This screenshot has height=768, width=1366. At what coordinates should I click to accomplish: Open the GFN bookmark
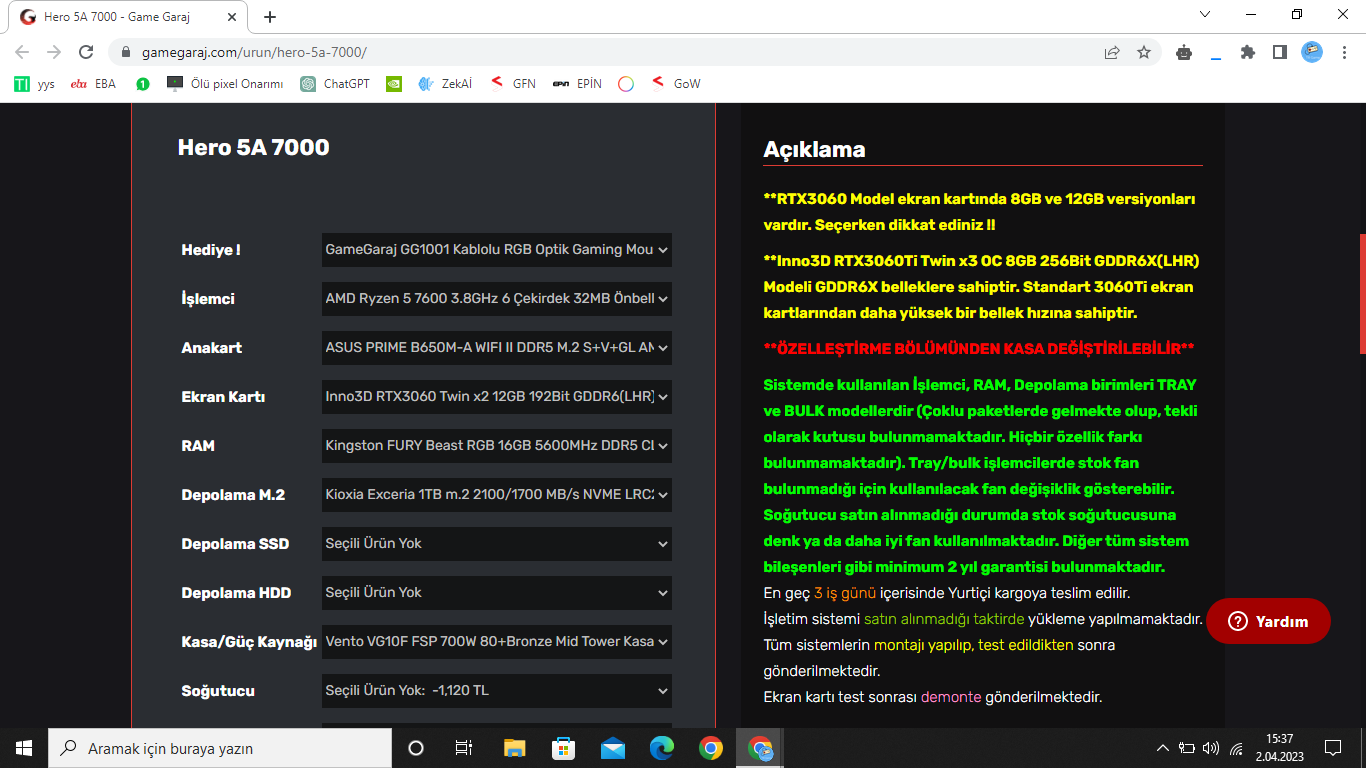point(513,84)
